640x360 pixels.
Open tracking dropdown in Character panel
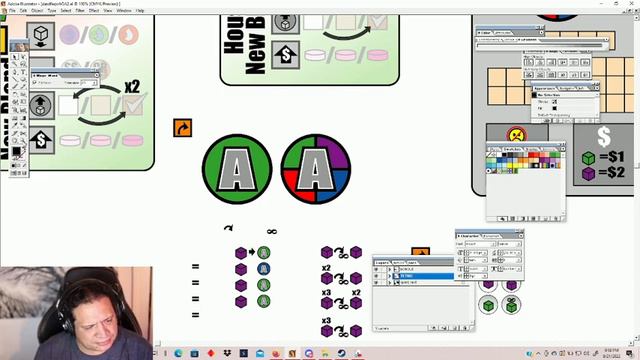(x=519, y=260)
